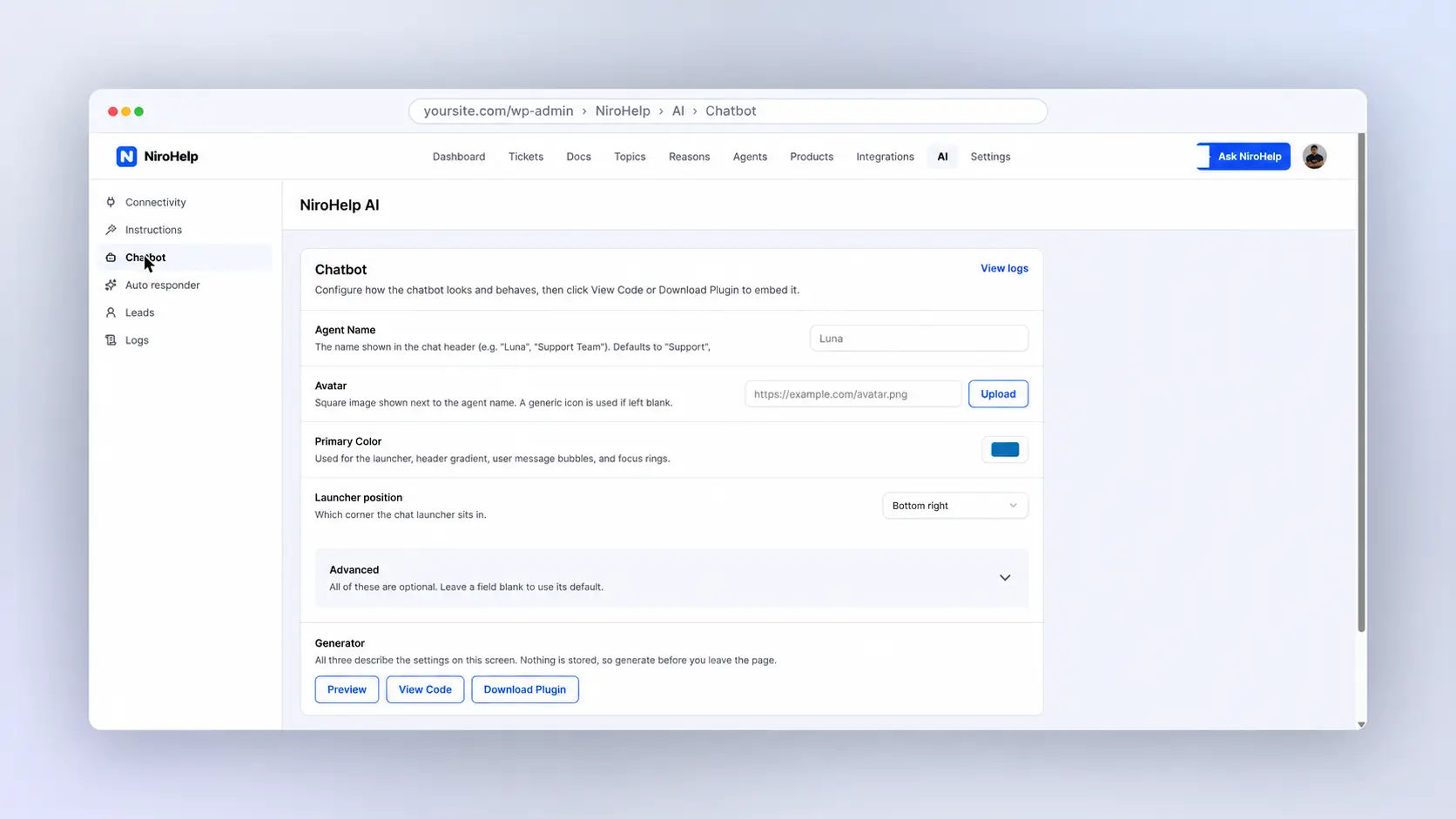Screen dimensions: 1456x819
Task: Open Auto responder in the sidebar
Action: (162, 285)
